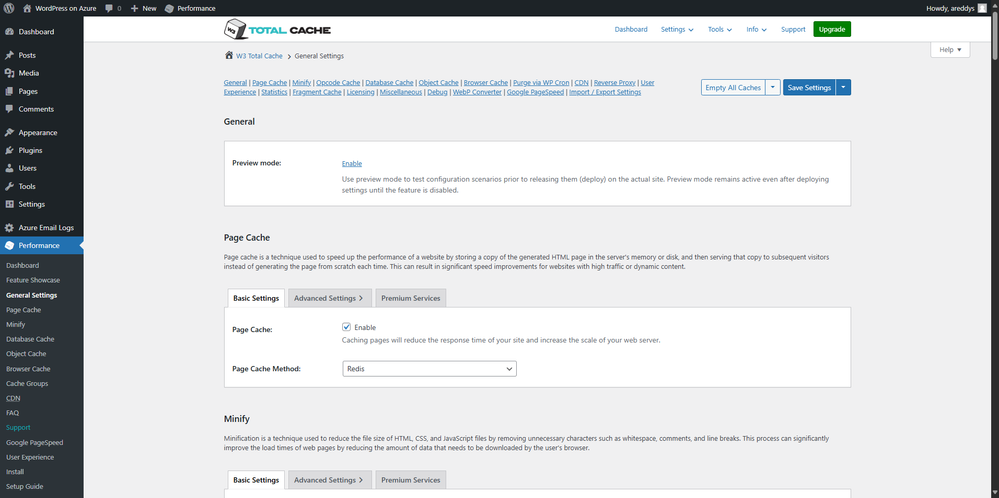999x498 pixels.
Task: Open the Empty All Caches dropdown arrow
Action: click(773, 87)
